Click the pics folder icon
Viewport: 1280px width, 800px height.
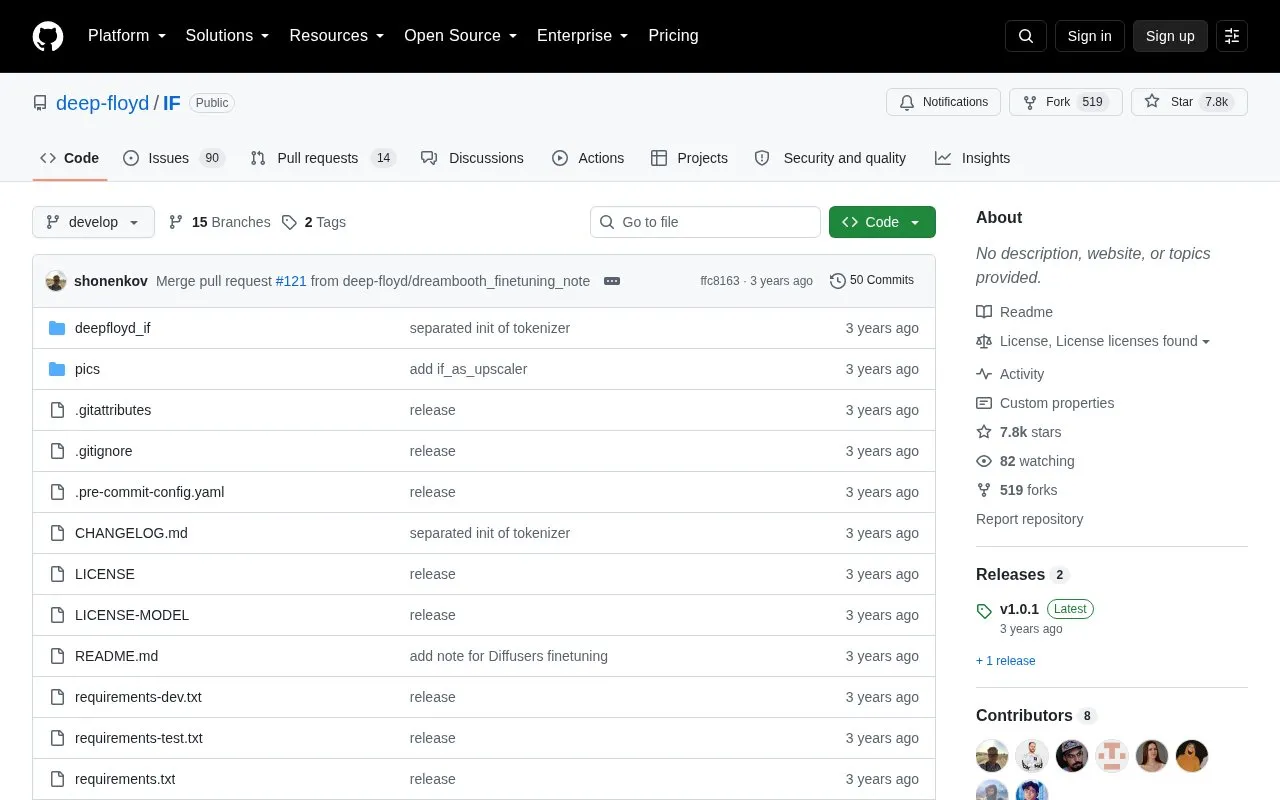(x=57, y=369)
